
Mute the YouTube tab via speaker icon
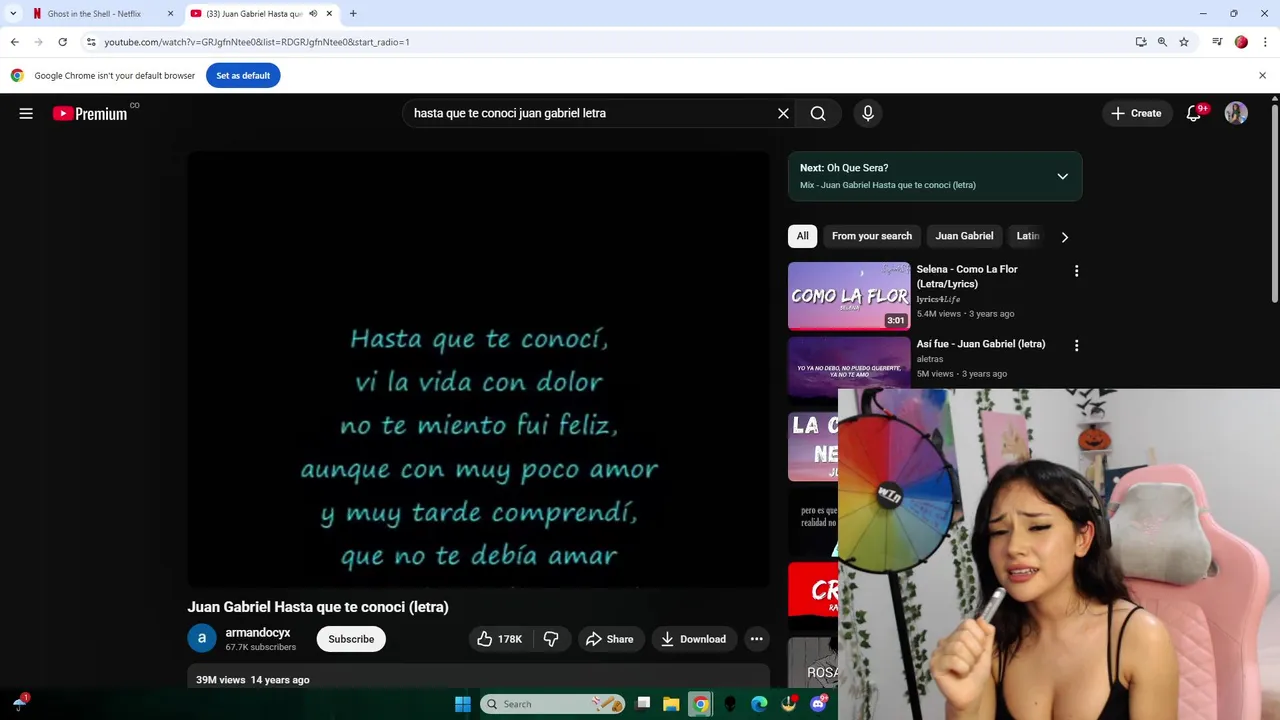[313, 14]
